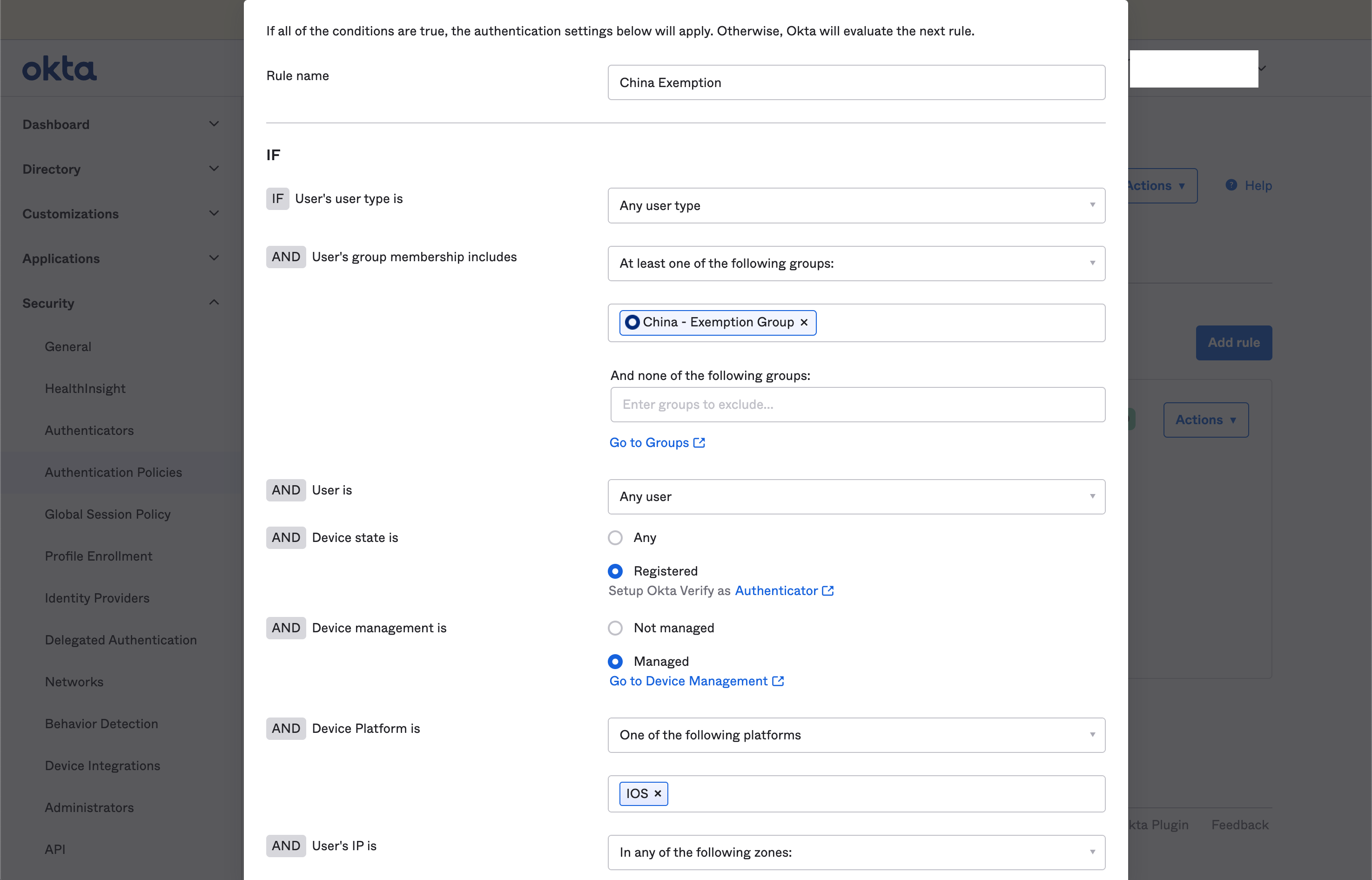Open Authentication Policies in the sidebar

coord(113,473)
